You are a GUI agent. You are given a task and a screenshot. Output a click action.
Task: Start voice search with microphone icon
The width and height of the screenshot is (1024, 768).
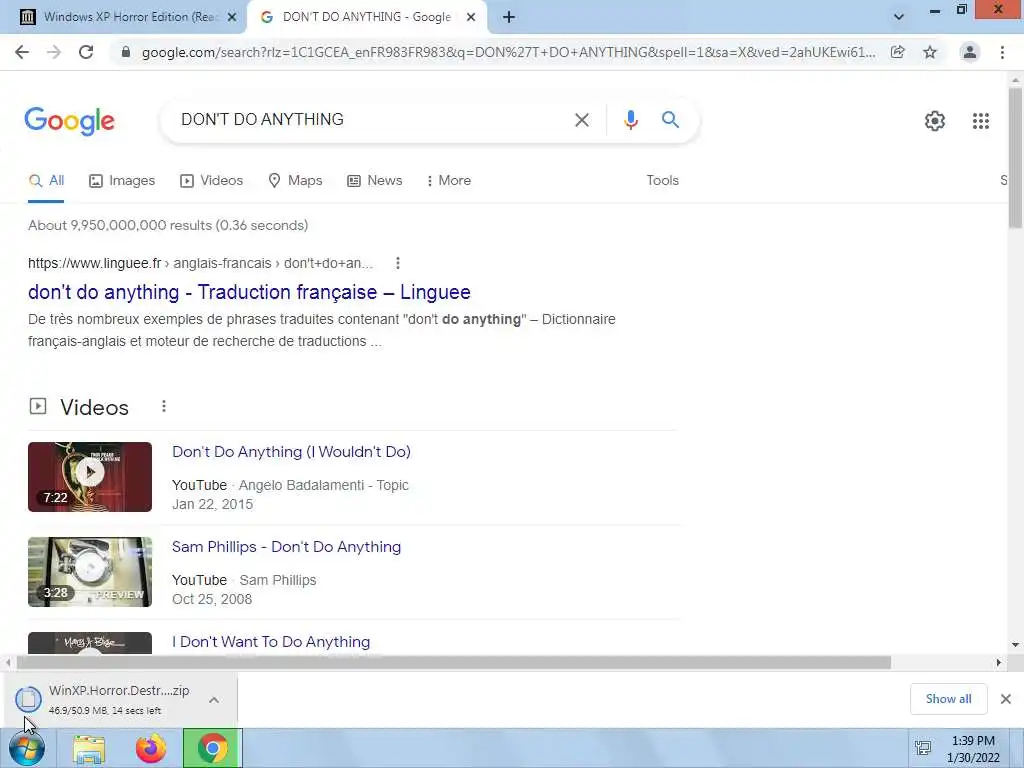pos(630,120)
